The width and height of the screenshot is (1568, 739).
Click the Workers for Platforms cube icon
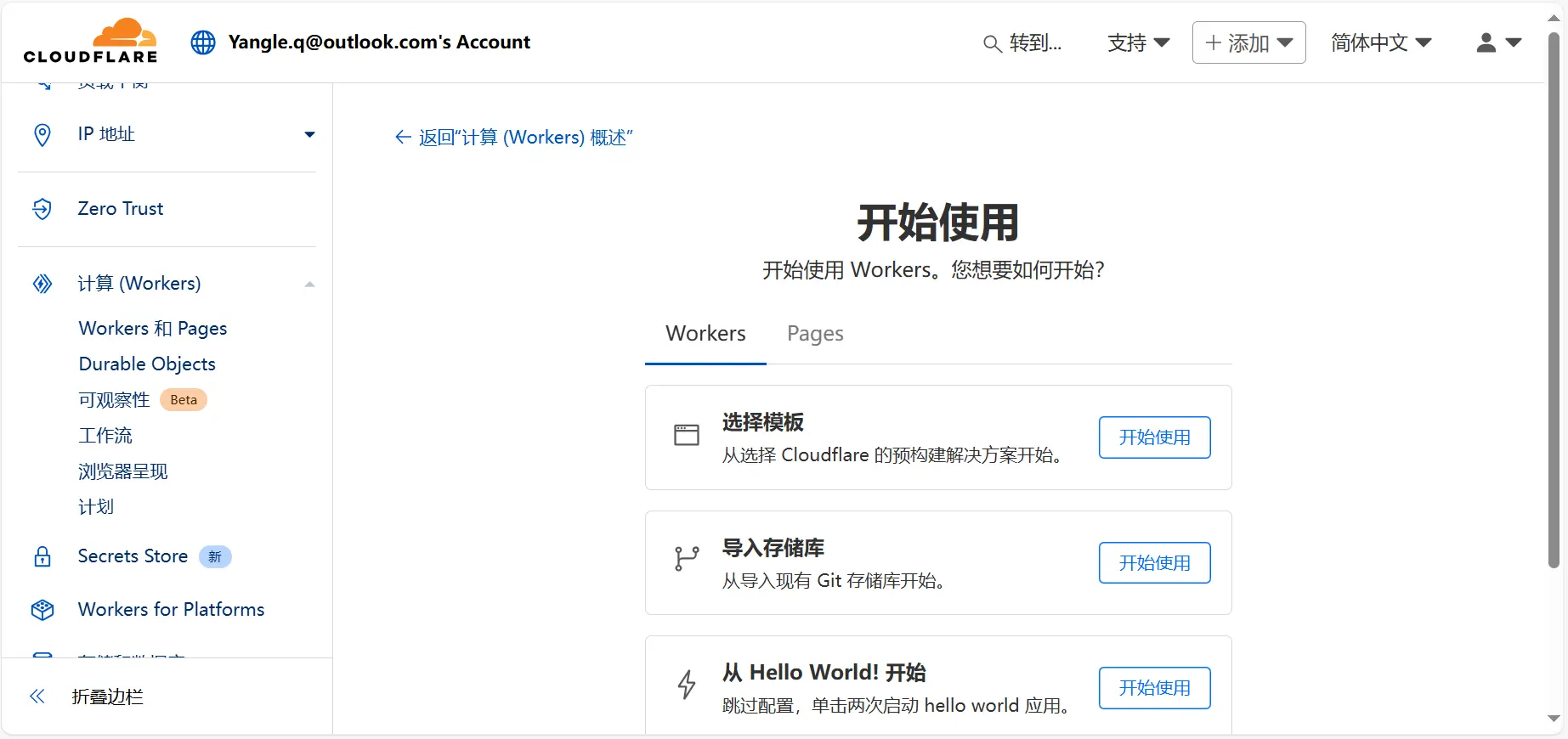pos(42,610)
